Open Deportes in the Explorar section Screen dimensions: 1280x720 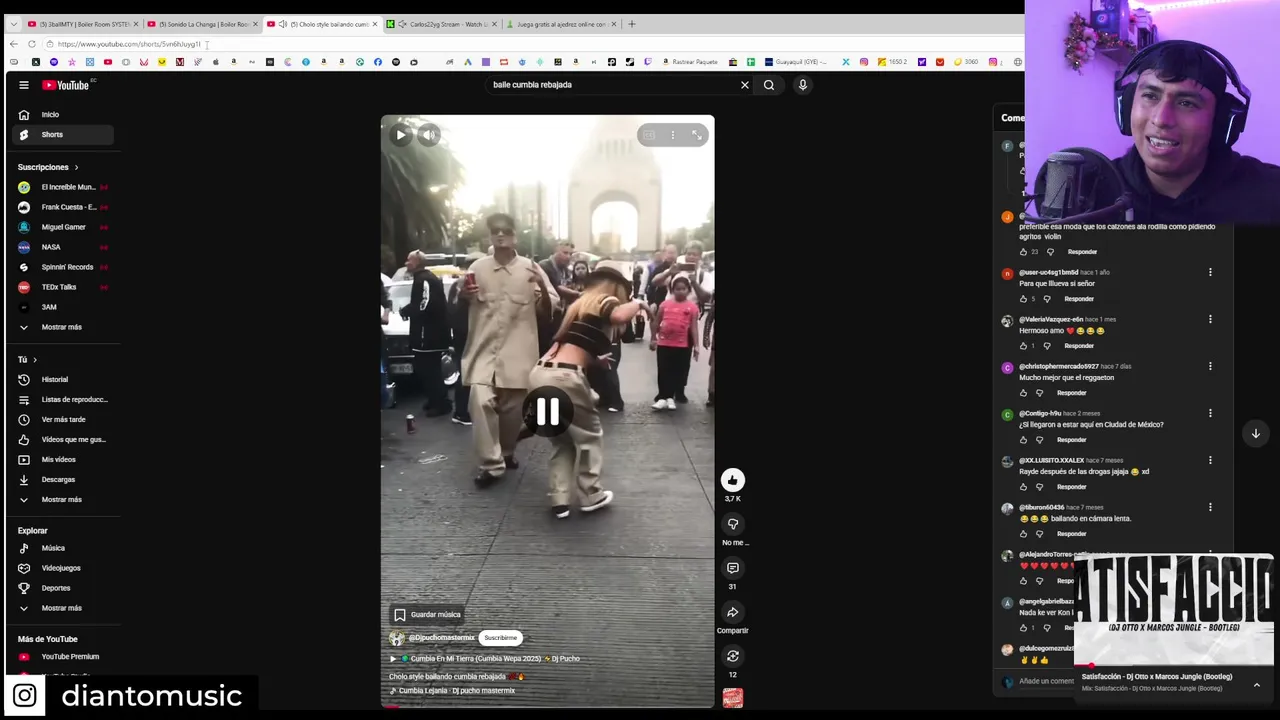click(x=62, y=588)
